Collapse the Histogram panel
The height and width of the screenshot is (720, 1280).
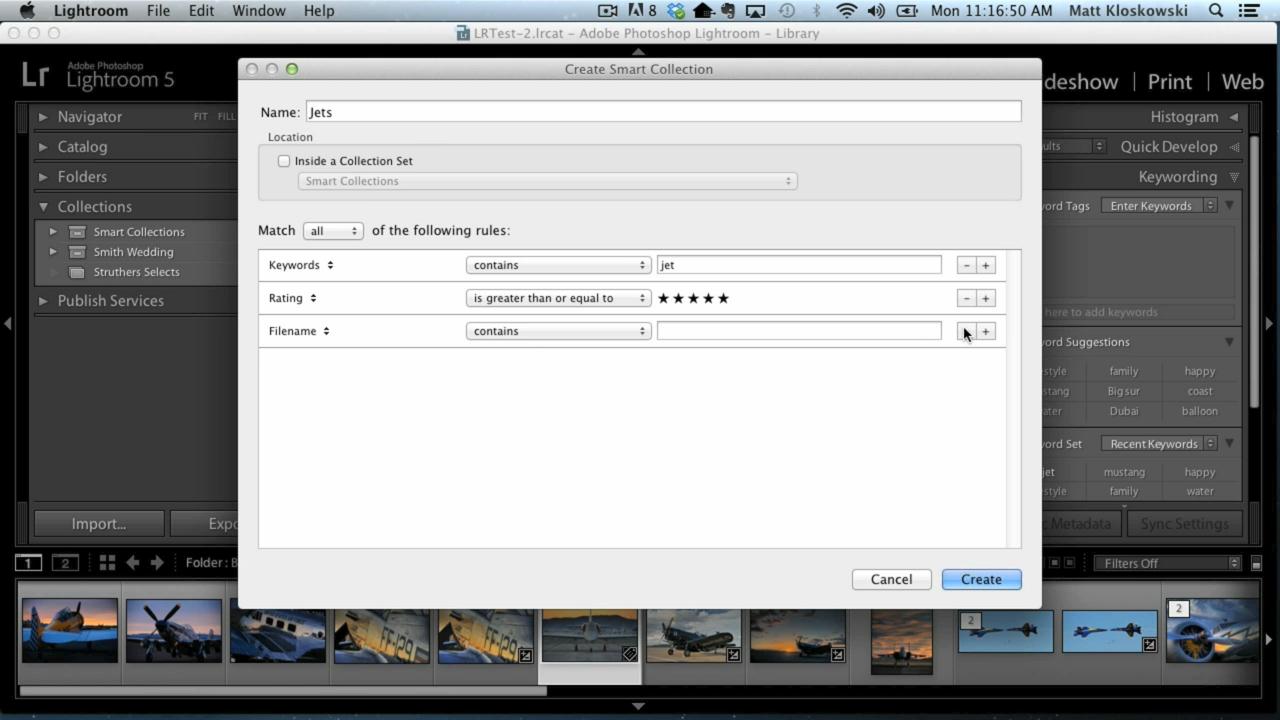(1234, 117)
